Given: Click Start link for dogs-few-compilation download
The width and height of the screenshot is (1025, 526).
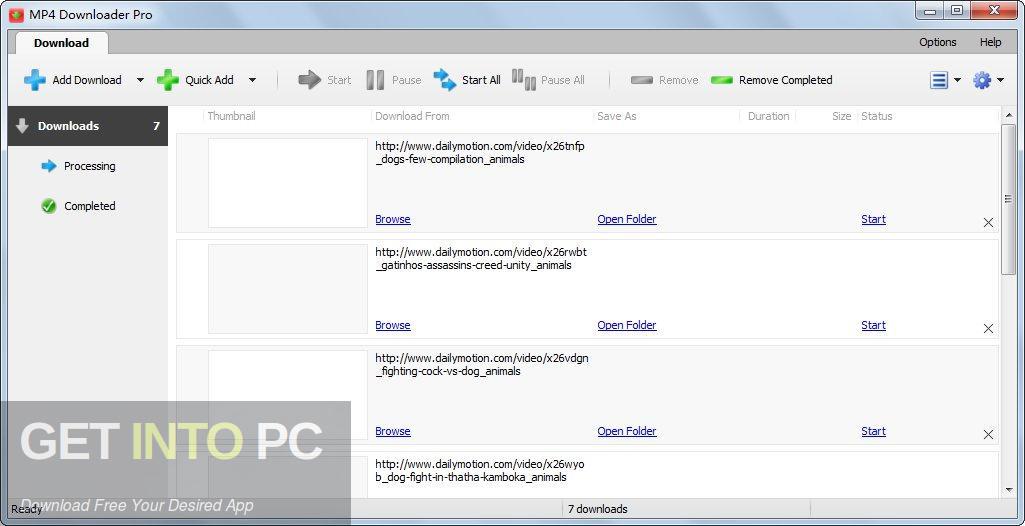Looking at the screenshot, I should pyautogui.click(x=873, y=219).
